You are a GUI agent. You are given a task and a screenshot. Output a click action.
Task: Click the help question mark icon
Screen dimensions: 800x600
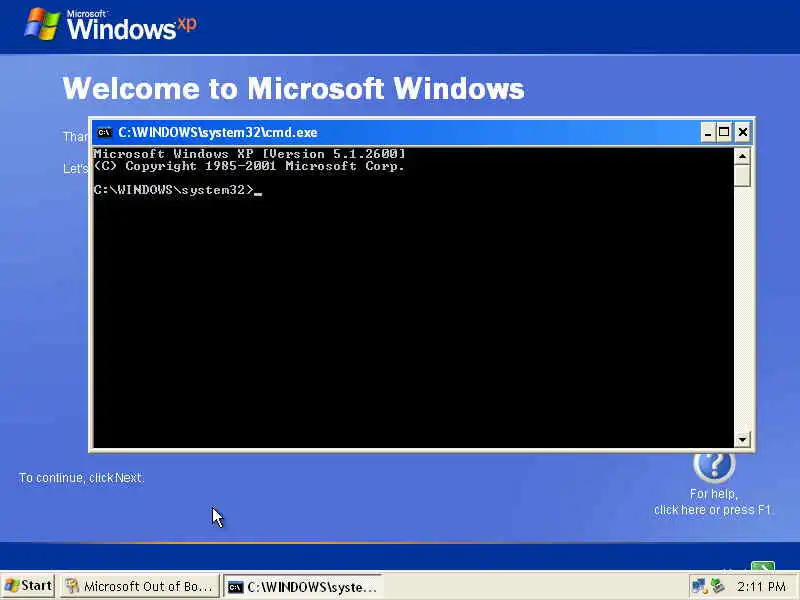[714, 467]
